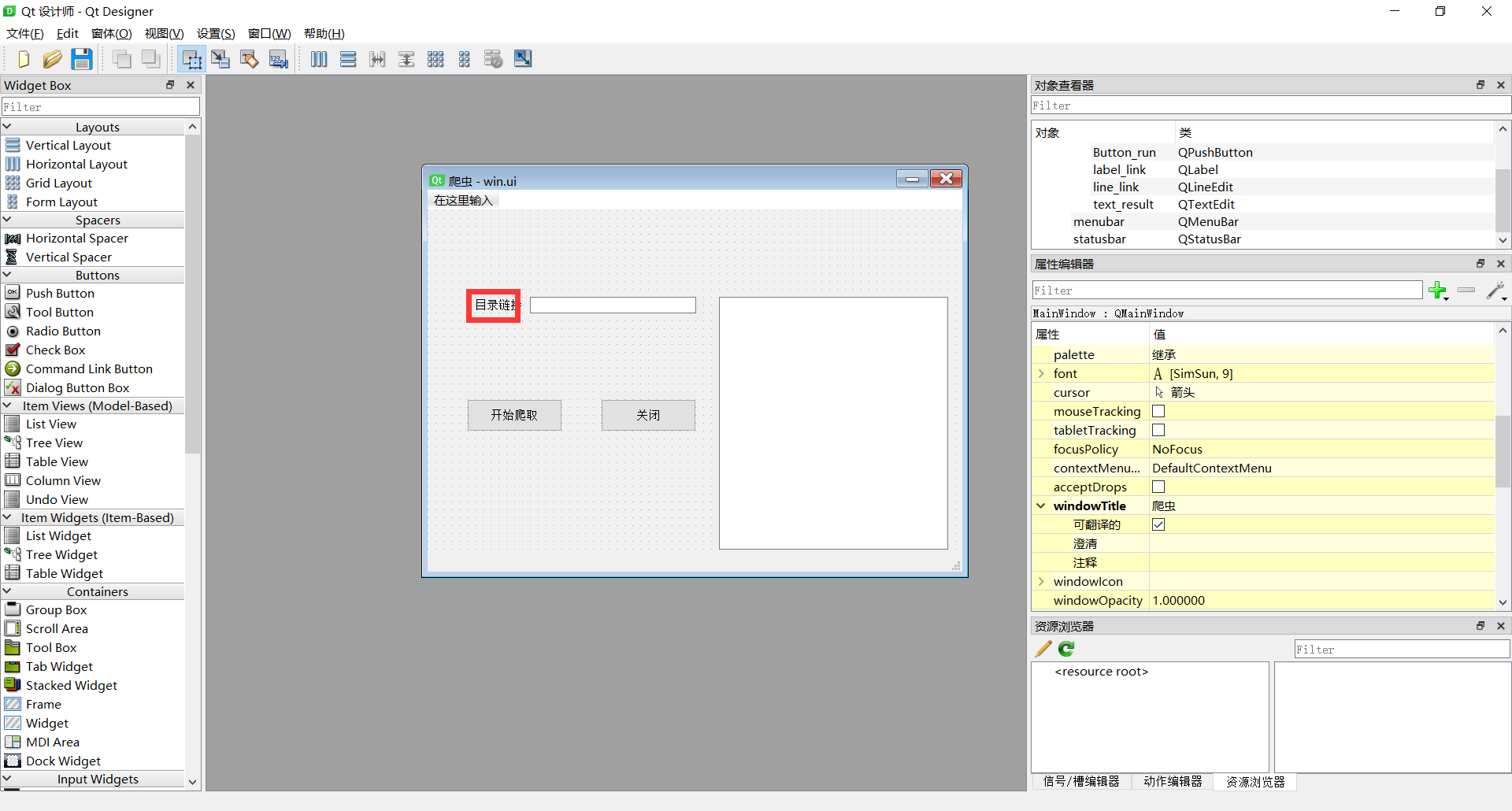This screenshot has width=1512, height=811.
Task: Toggle the acceptDrops checkbox
Action: [x=1158, y=487]
